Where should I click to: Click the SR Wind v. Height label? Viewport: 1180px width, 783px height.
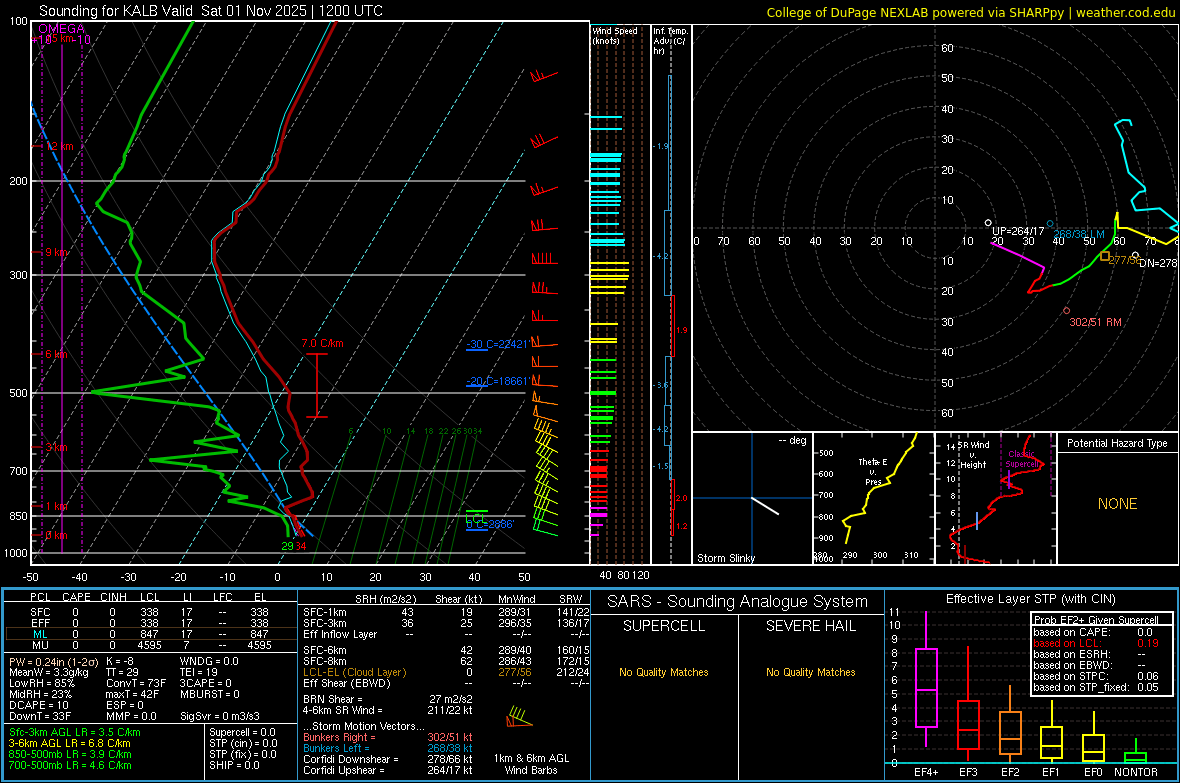974,455
